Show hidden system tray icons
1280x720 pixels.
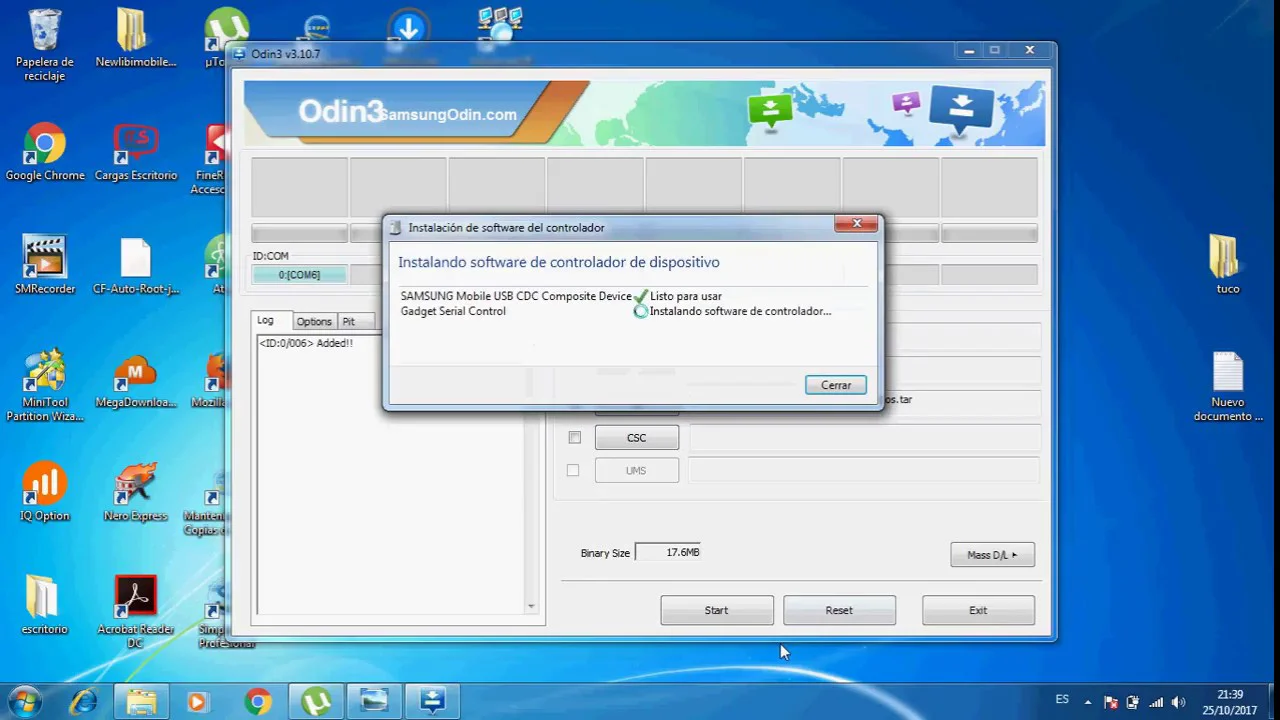(1089, 700)
